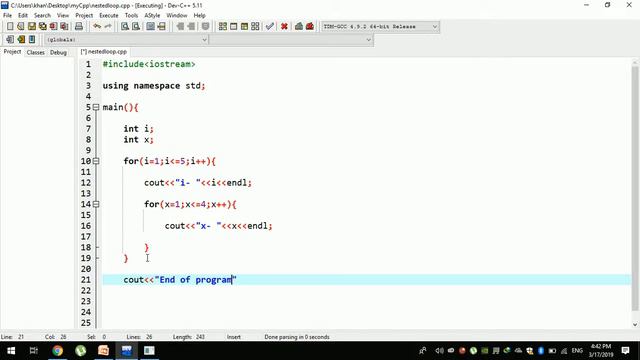Viewport: 640px width, 360px height.
Task: Click the ENG language indicator
Action: (x=577, y=351)
